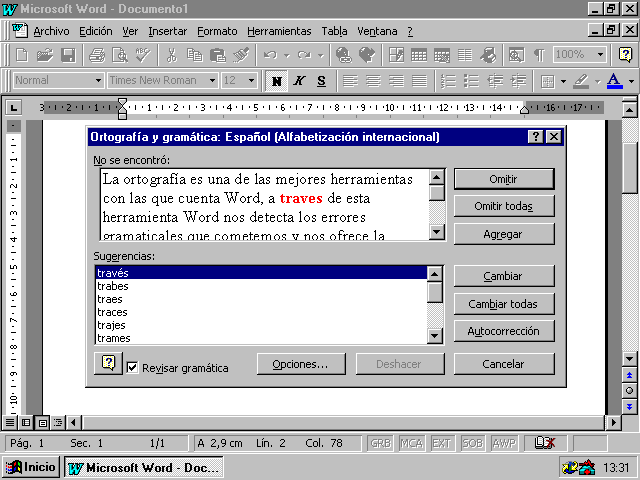Click the Print icon in toolbar
The image size is (640, 480).
point(97,55)
